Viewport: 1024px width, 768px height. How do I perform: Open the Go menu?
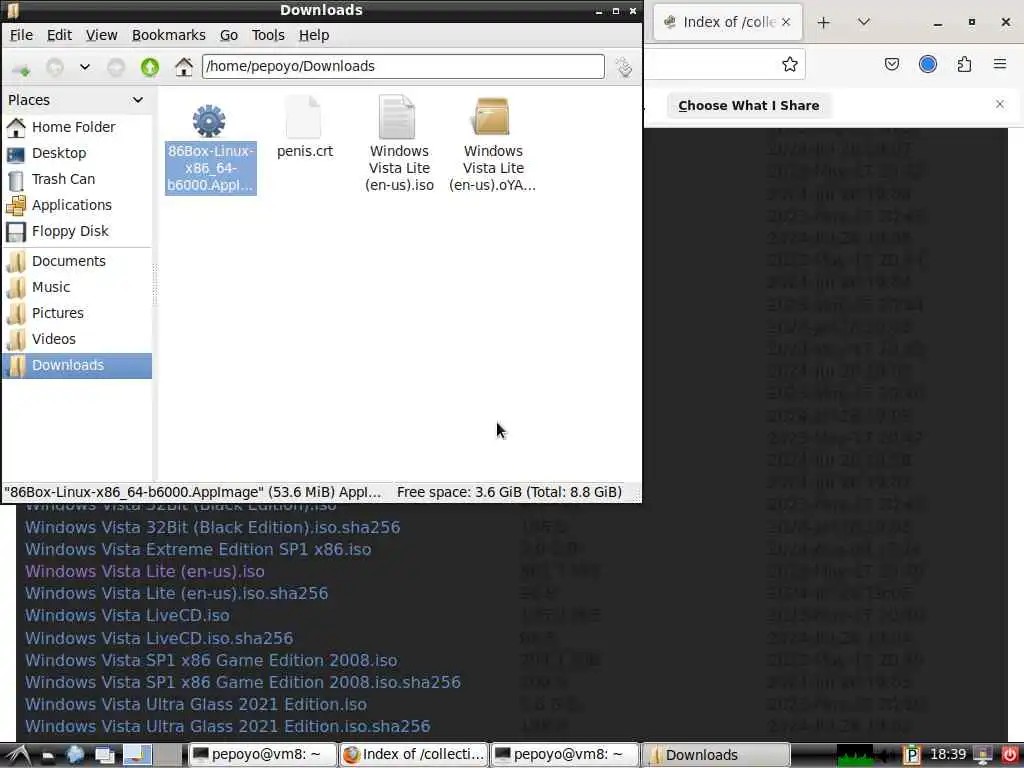click(229, 35)
